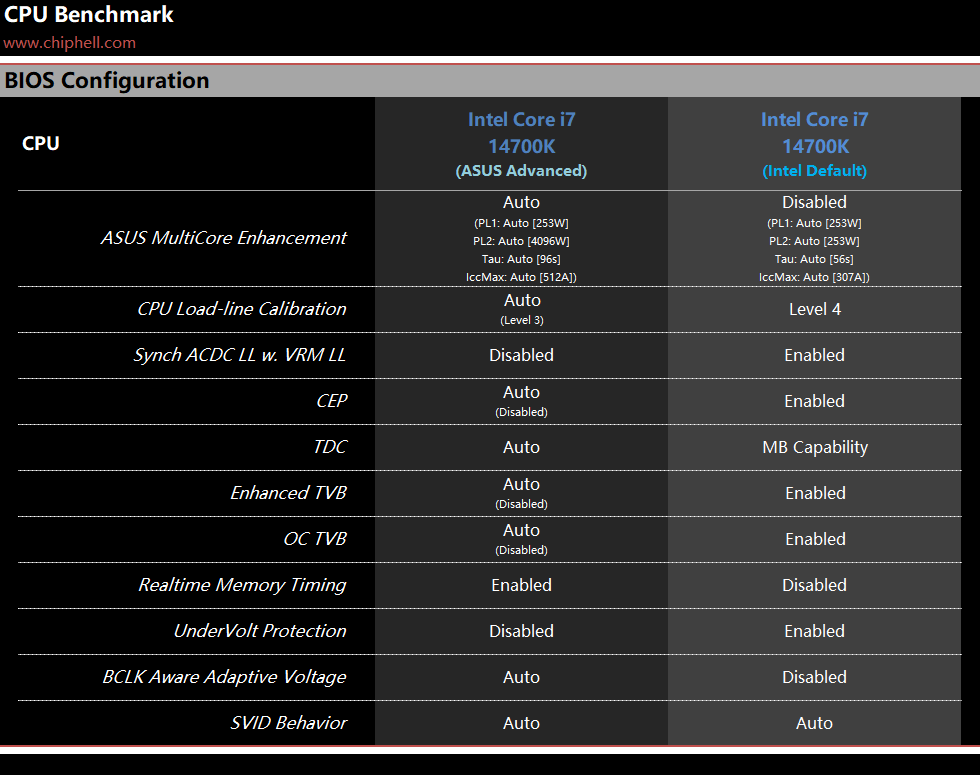
Task: Click the TDC Auto value in ASUS Advanced column
Action: tap(521, 448)
